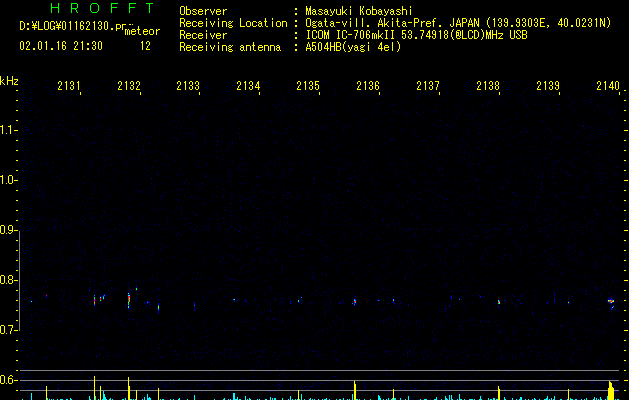The height and width of the screenshot is (400, 629).
Task: Click the 0.9 kHz frequency tick label
Action: [x=8, y=230]
